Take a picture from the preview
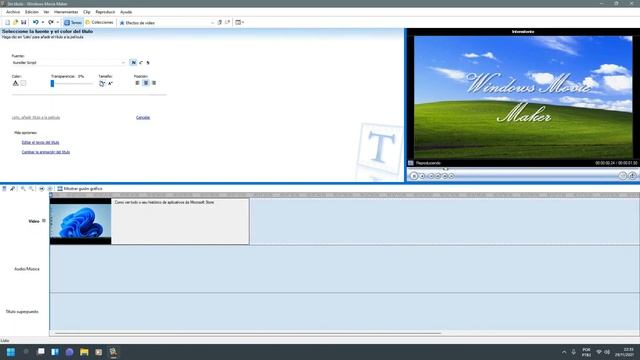The height and width of the screenshot is (360, 640). click(x=632, y=176)
